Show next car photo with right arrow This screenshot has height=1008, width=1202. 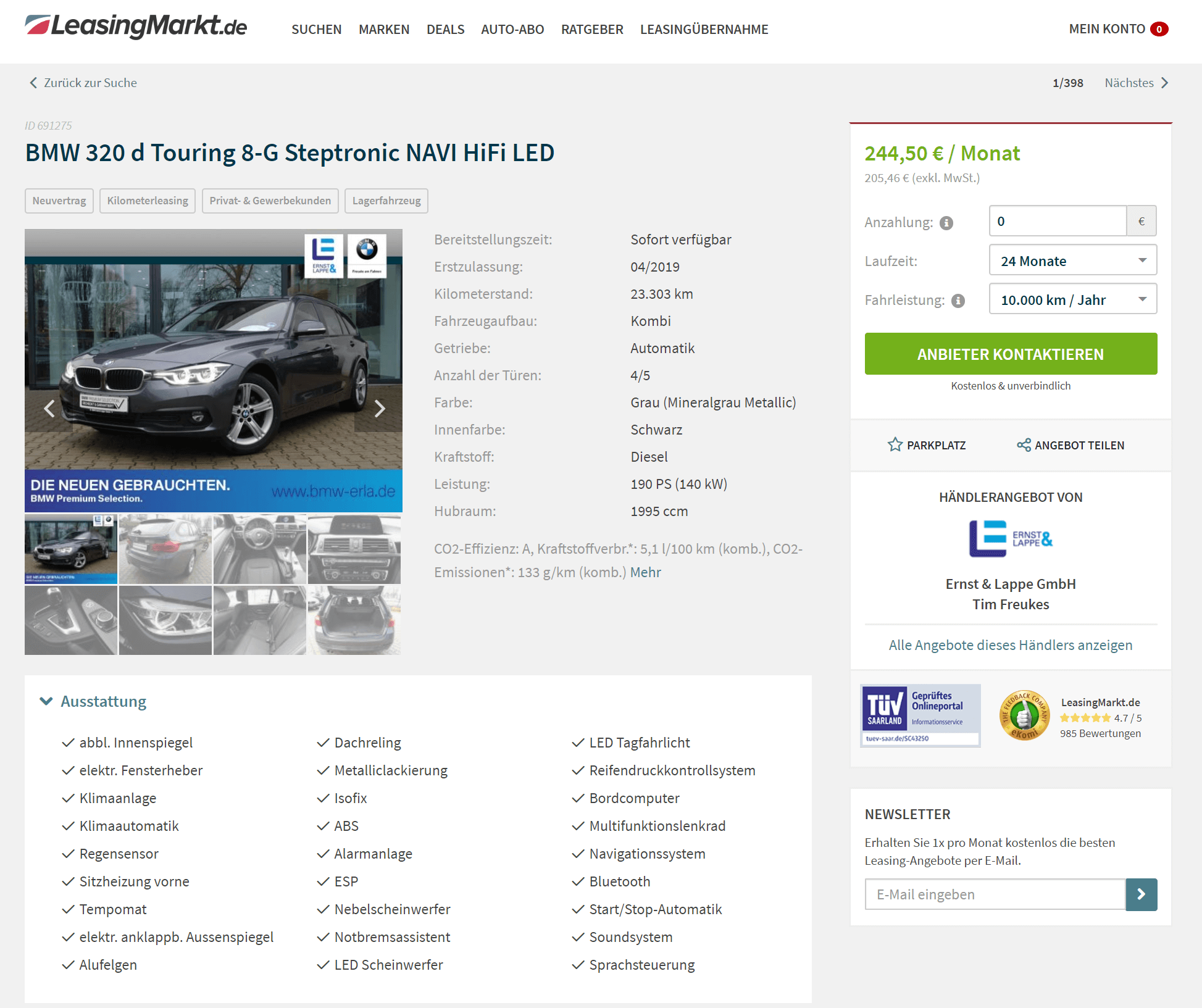380,408
